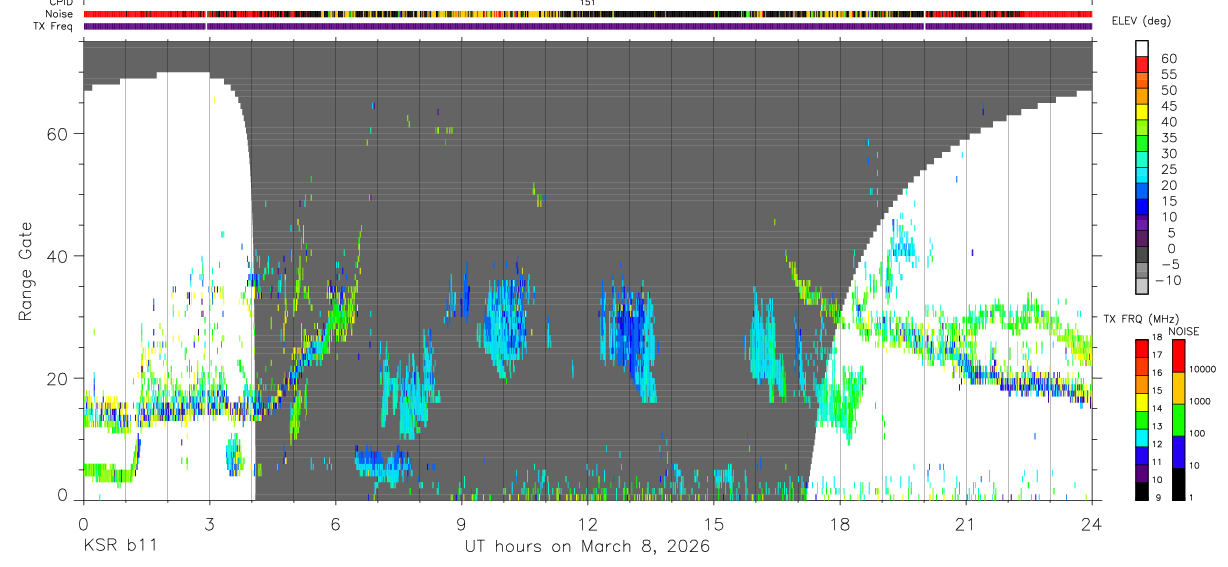Click the yellow swatch in the TX FRQ bar
This screenshot has width=1228, height=567.
[1142, 400]
